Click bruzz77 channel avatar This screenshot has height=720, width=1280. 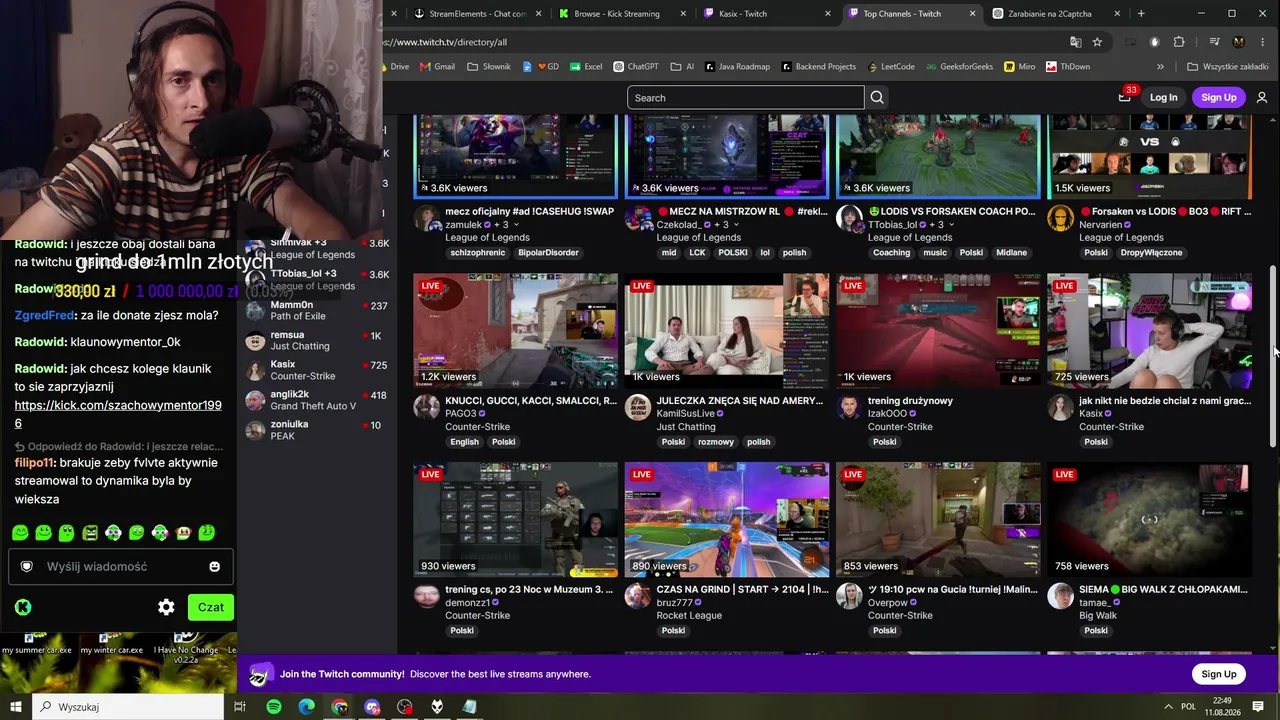638,596
